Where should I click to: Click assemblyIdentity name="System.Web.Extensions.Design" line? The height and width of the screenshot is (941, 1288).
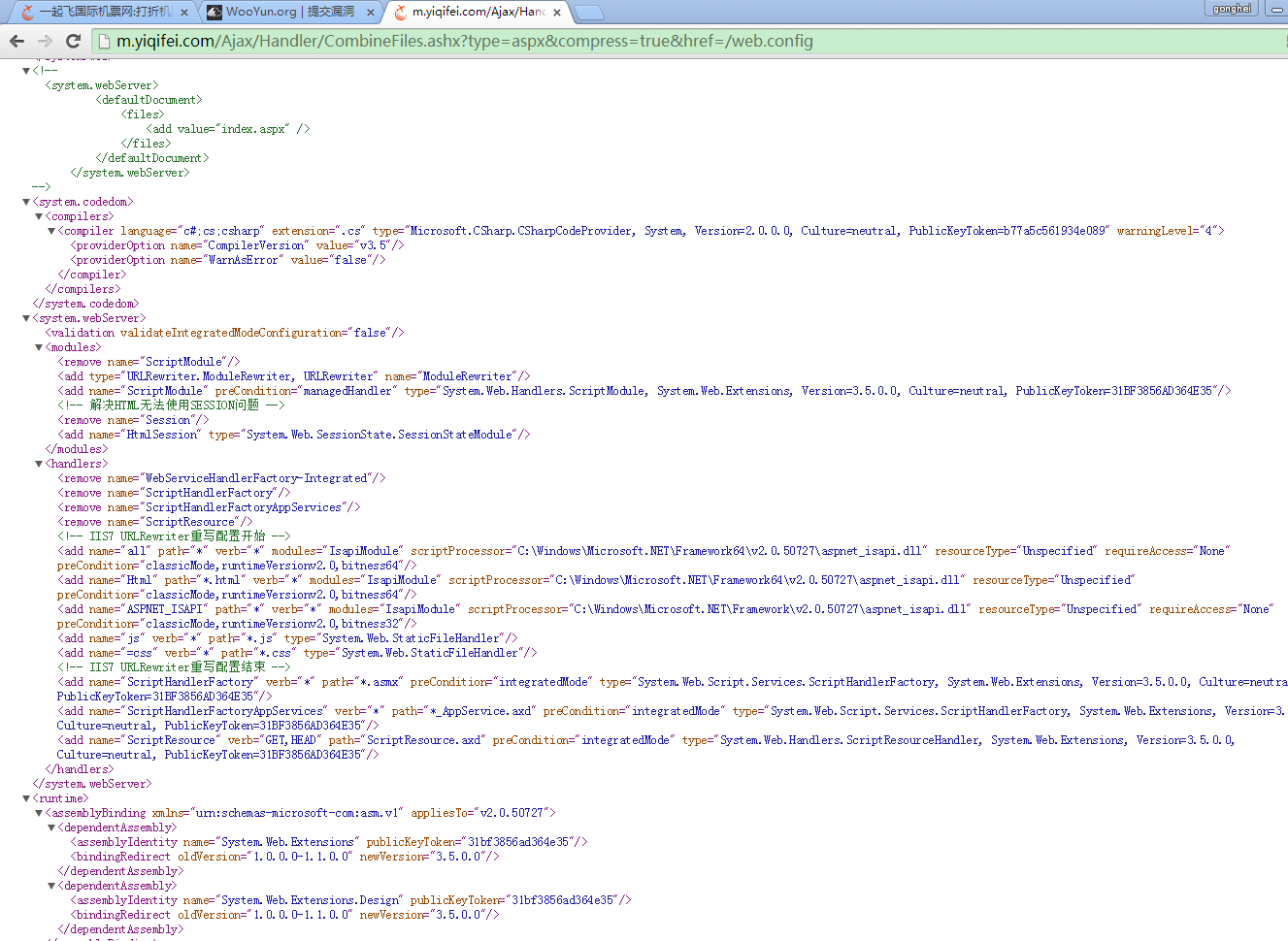(351, 900)
